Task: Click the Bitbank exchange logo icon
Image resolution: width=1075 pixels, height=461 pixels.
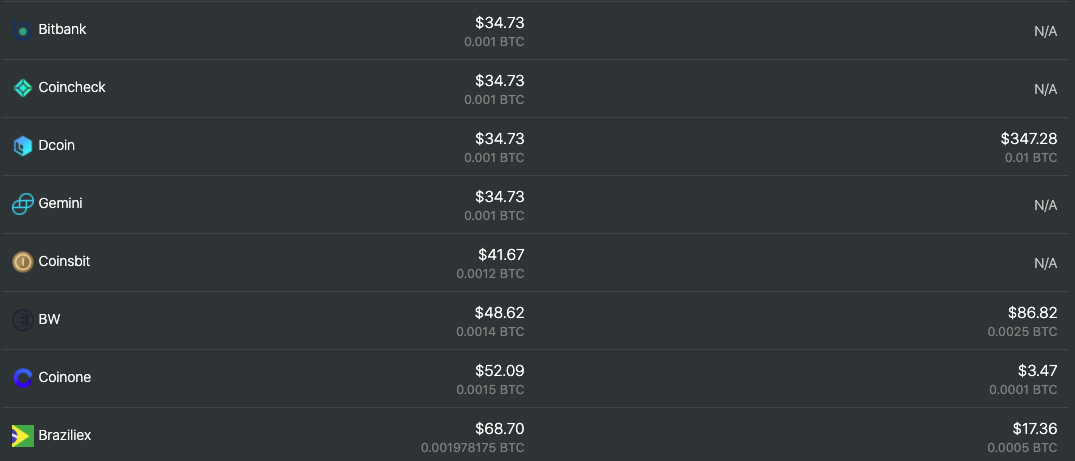Action: 22,31
